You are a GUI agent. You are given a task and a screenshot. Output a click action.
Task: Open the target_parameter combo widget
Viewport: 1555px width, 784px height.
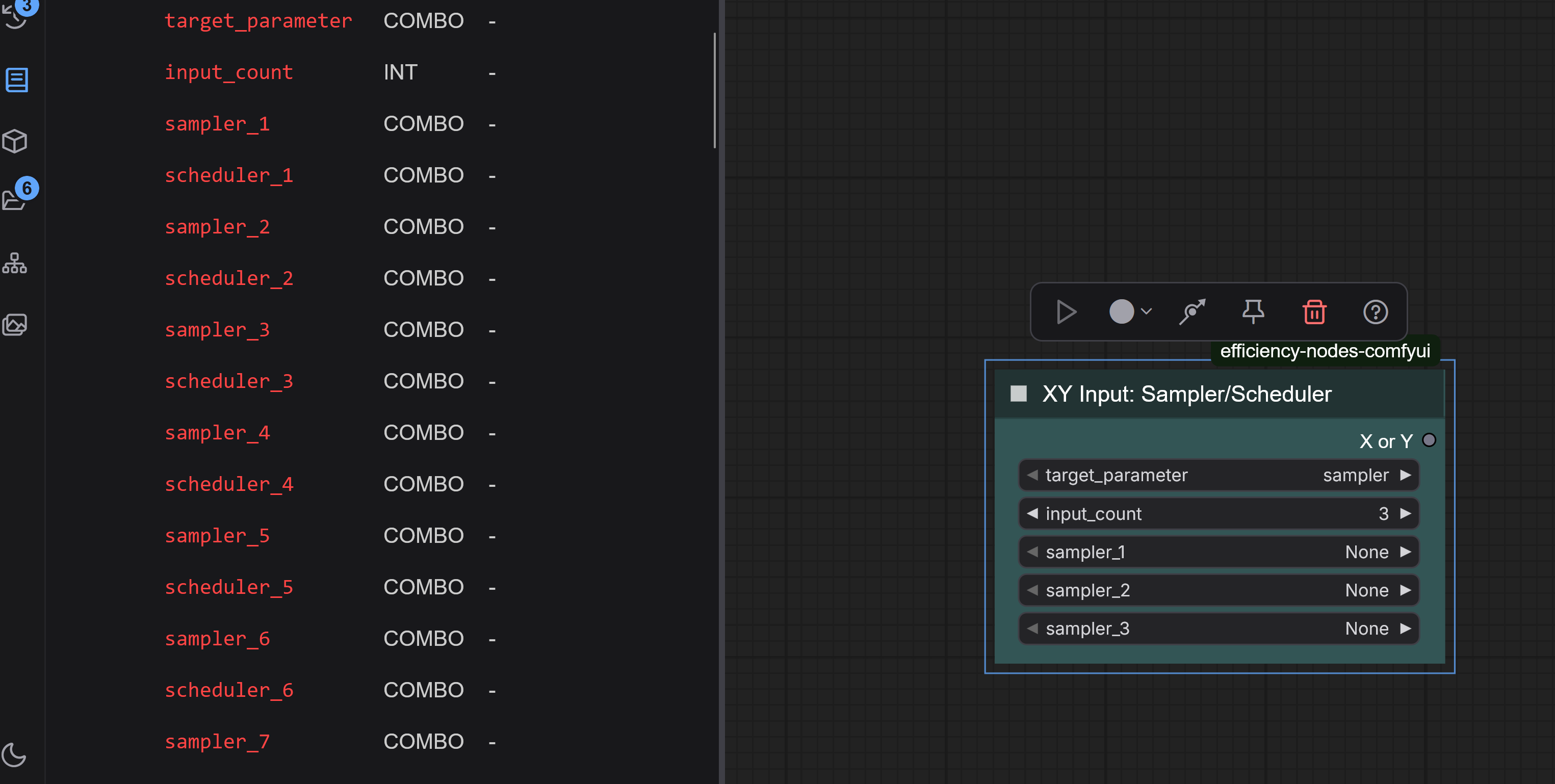(1219, 475)
